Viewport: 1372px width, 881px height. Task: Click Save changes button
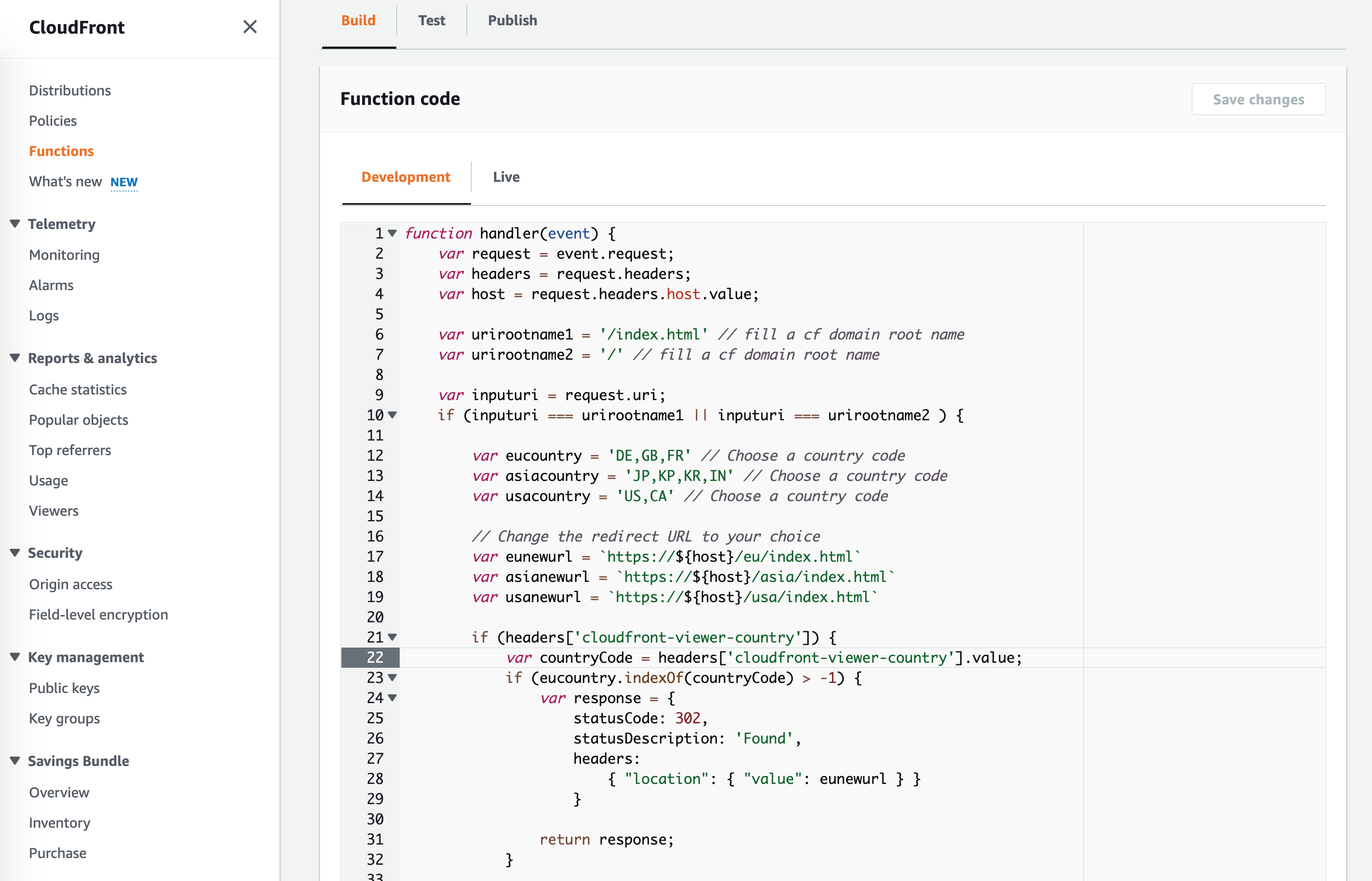[1259, 98]
